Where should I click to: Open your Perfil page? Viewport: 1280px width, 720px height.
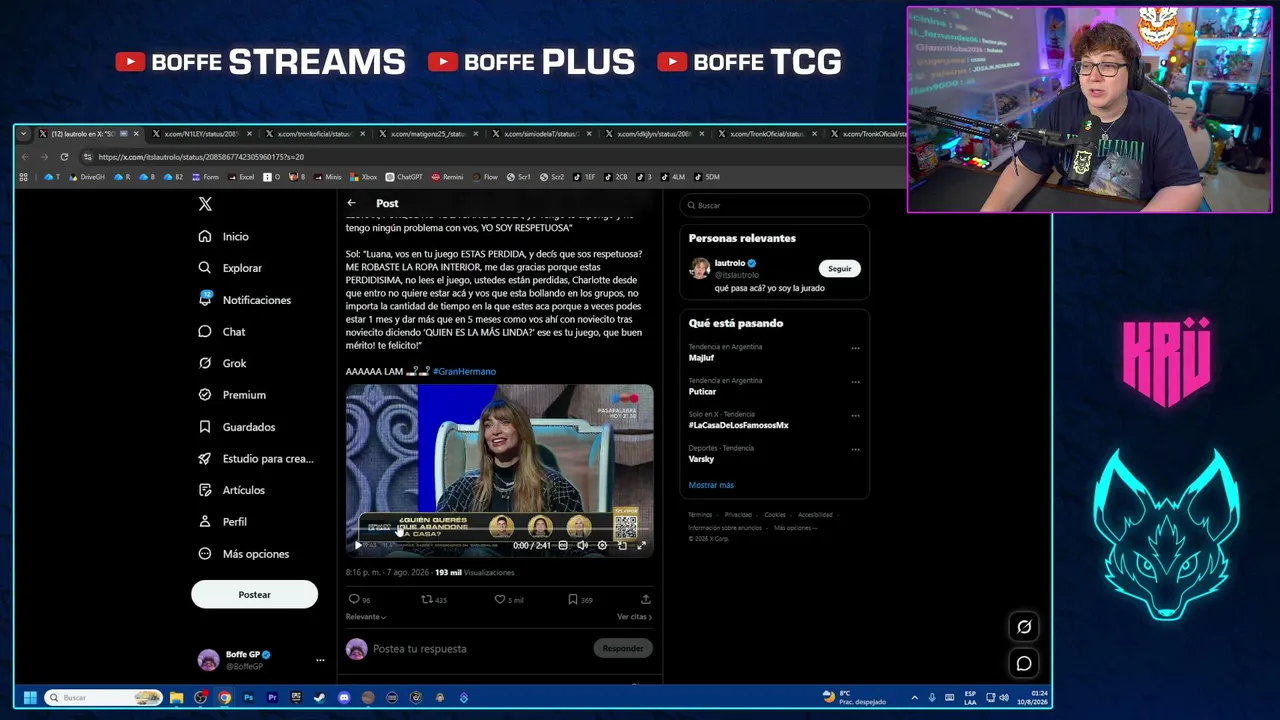pyautogui.click(x=222, y=522)
